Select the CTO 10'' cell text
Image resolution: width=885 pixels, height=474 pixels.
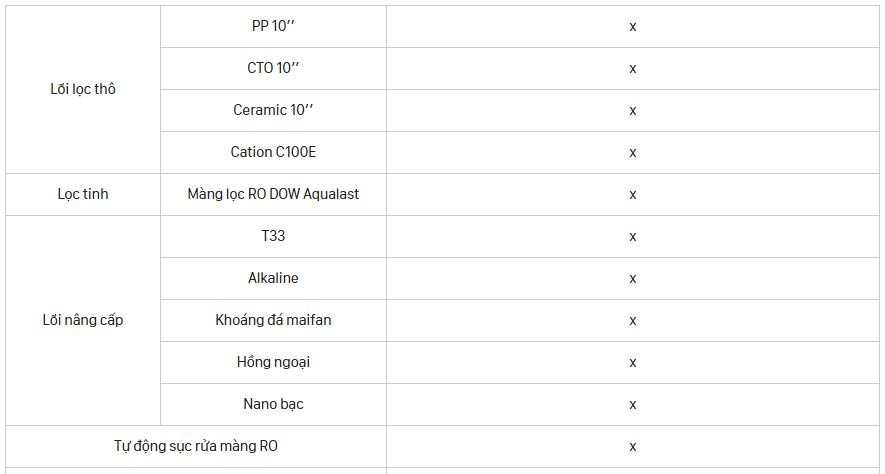pos(273,68)
